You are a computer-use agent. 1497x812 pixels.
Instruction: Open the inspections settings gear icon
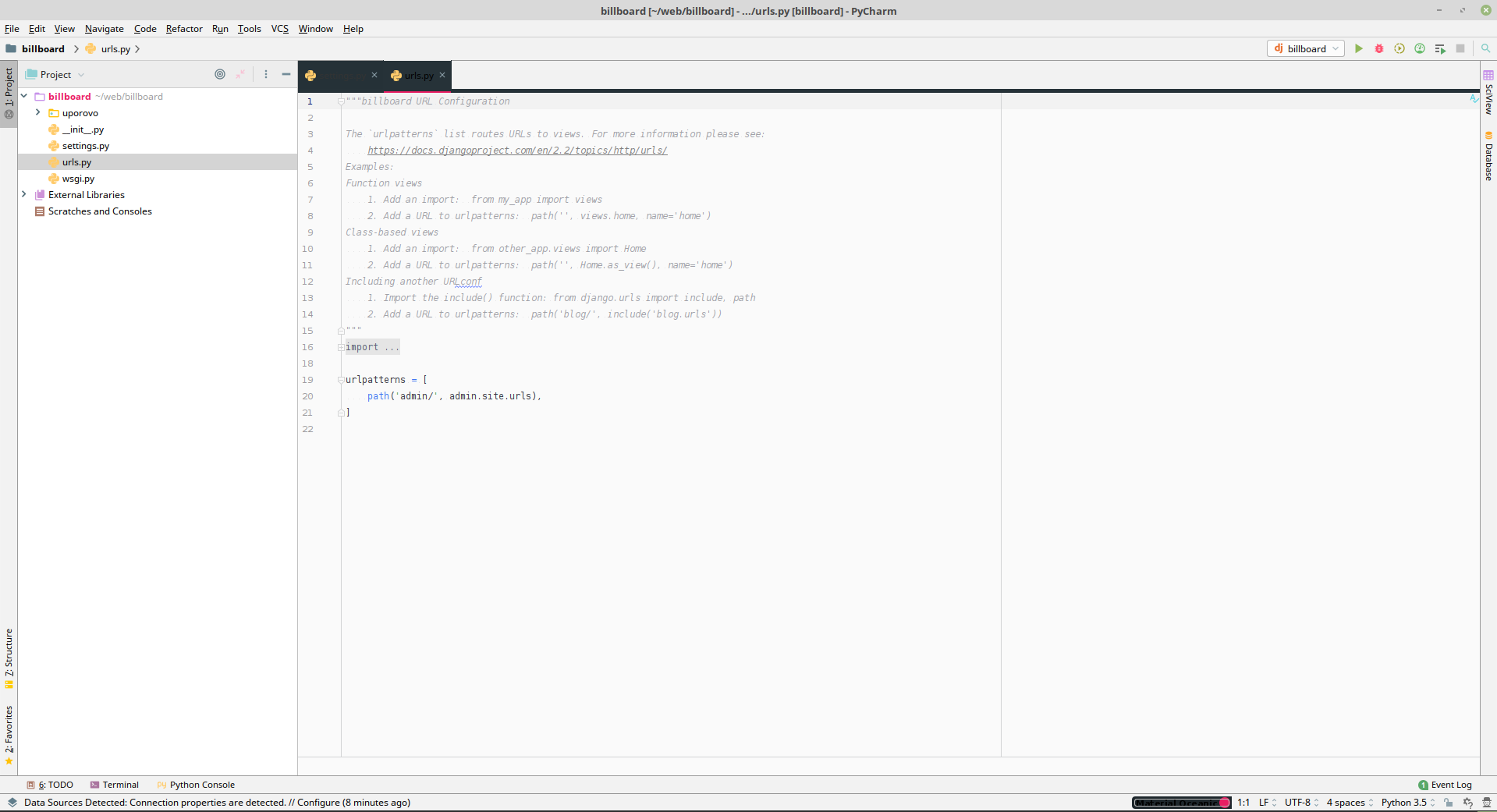(1468, 803)
